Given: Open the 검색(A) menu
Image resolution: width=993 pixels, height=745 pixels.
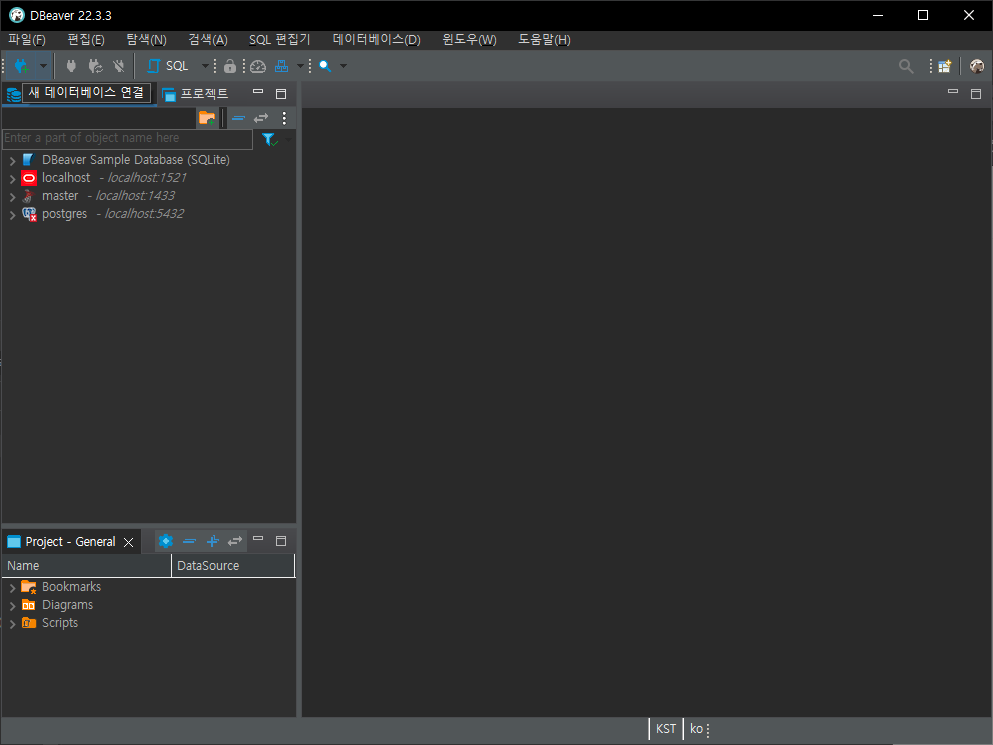Looking at the screenshot, I should [x=208, y=40].
